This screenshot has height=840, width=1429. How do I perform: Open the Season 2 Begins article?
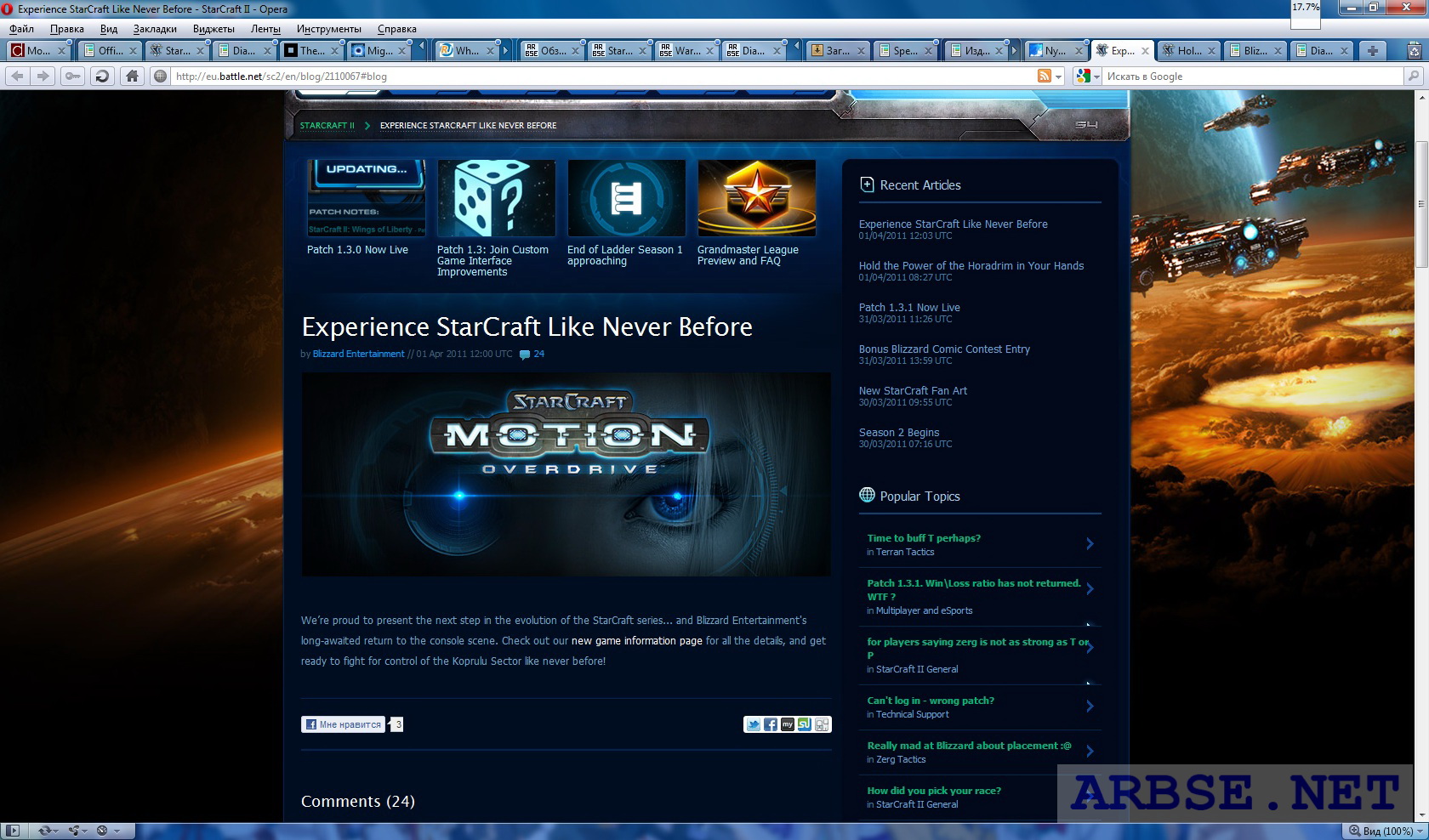tap(899, 433)
